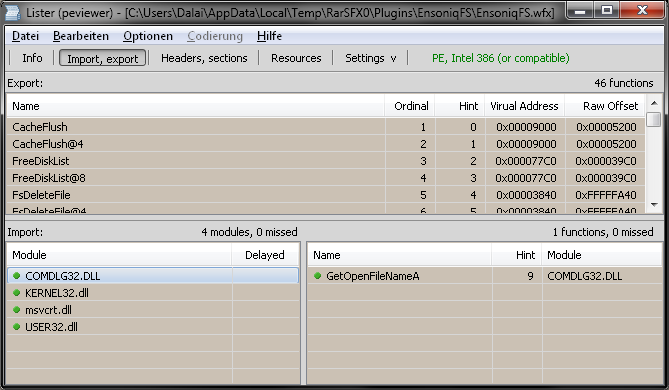The image size is (669, 390).
Task: Minimize the Lister window
Action: [580, 10]
